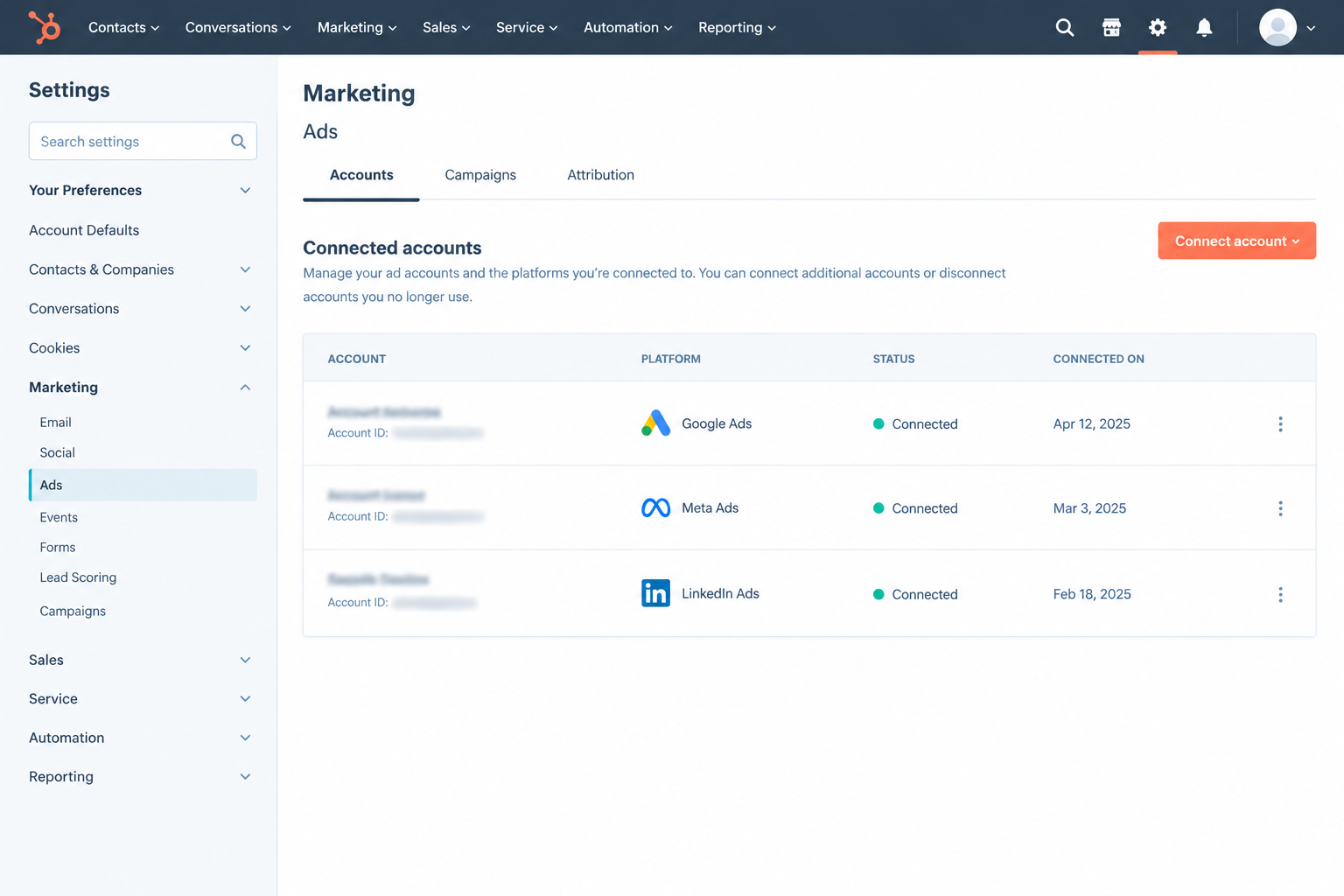1344x896 pixels.
Task: Open the Conversations top navigation menu
Action: click(x=238, y=27)
